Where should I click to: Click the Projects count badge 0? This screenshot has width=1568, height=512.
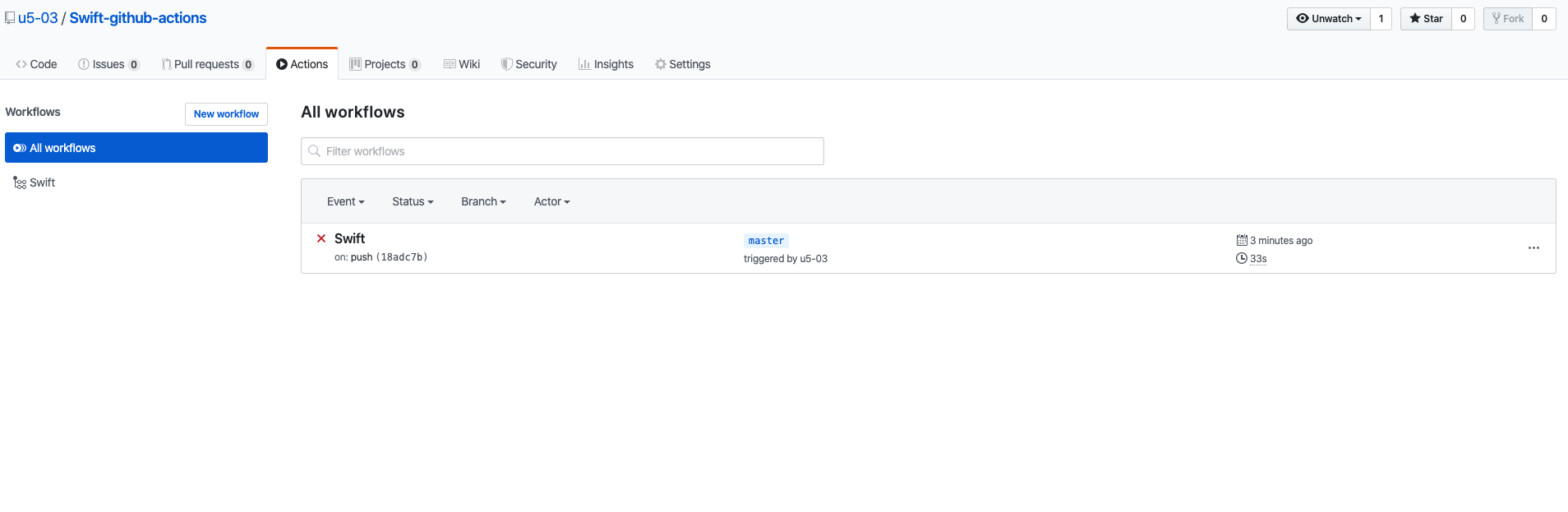click(x=415, y=65)
